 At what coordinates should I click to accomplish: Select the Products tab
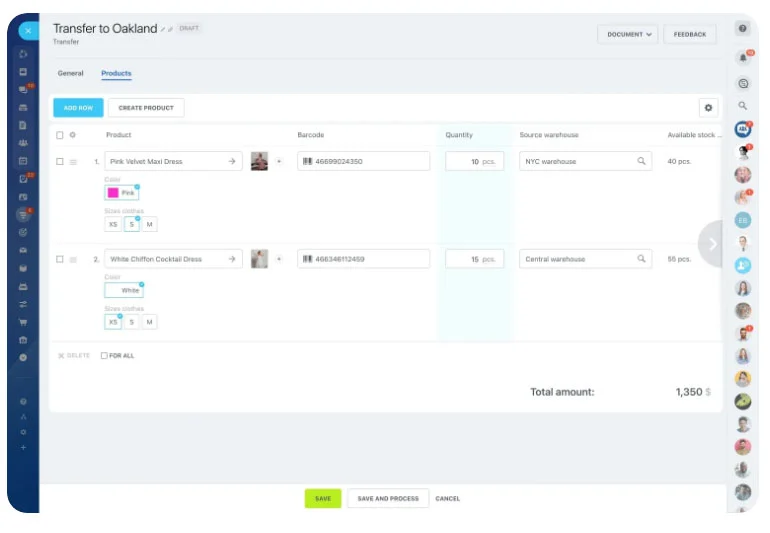116,74
